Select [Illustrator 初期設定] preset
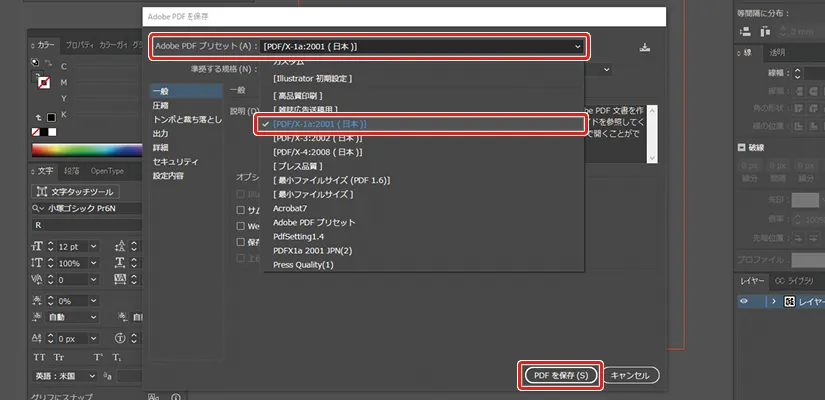The width and height of the screenshot is (825, 400). pyautogui.click(x=424, y=78)
